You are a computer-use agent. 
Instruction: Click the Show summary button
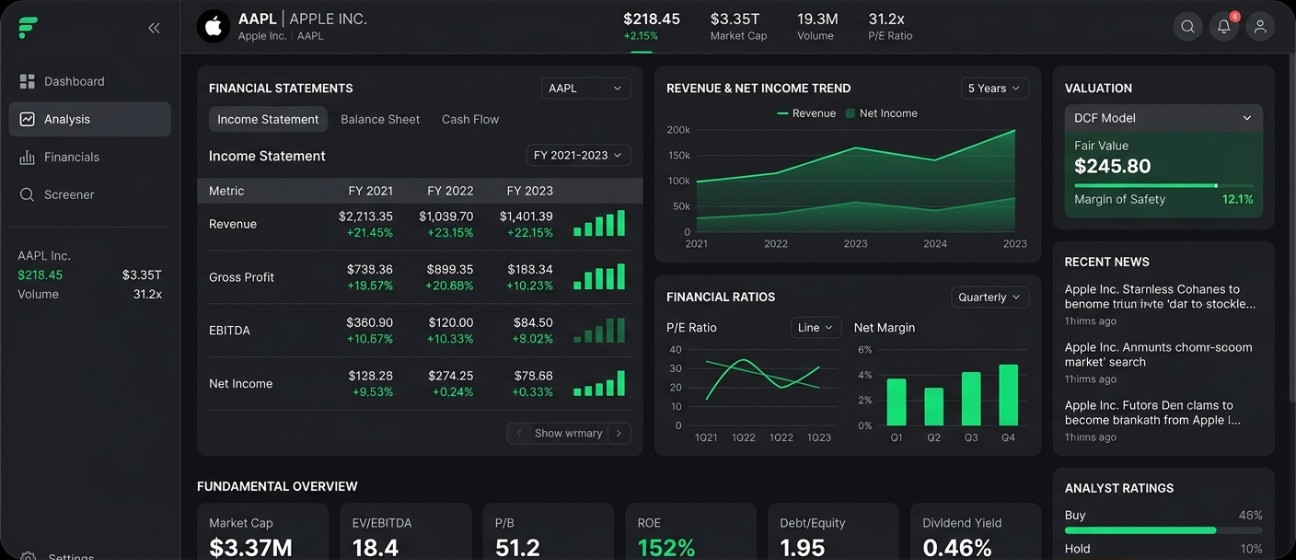coord(568,433)
